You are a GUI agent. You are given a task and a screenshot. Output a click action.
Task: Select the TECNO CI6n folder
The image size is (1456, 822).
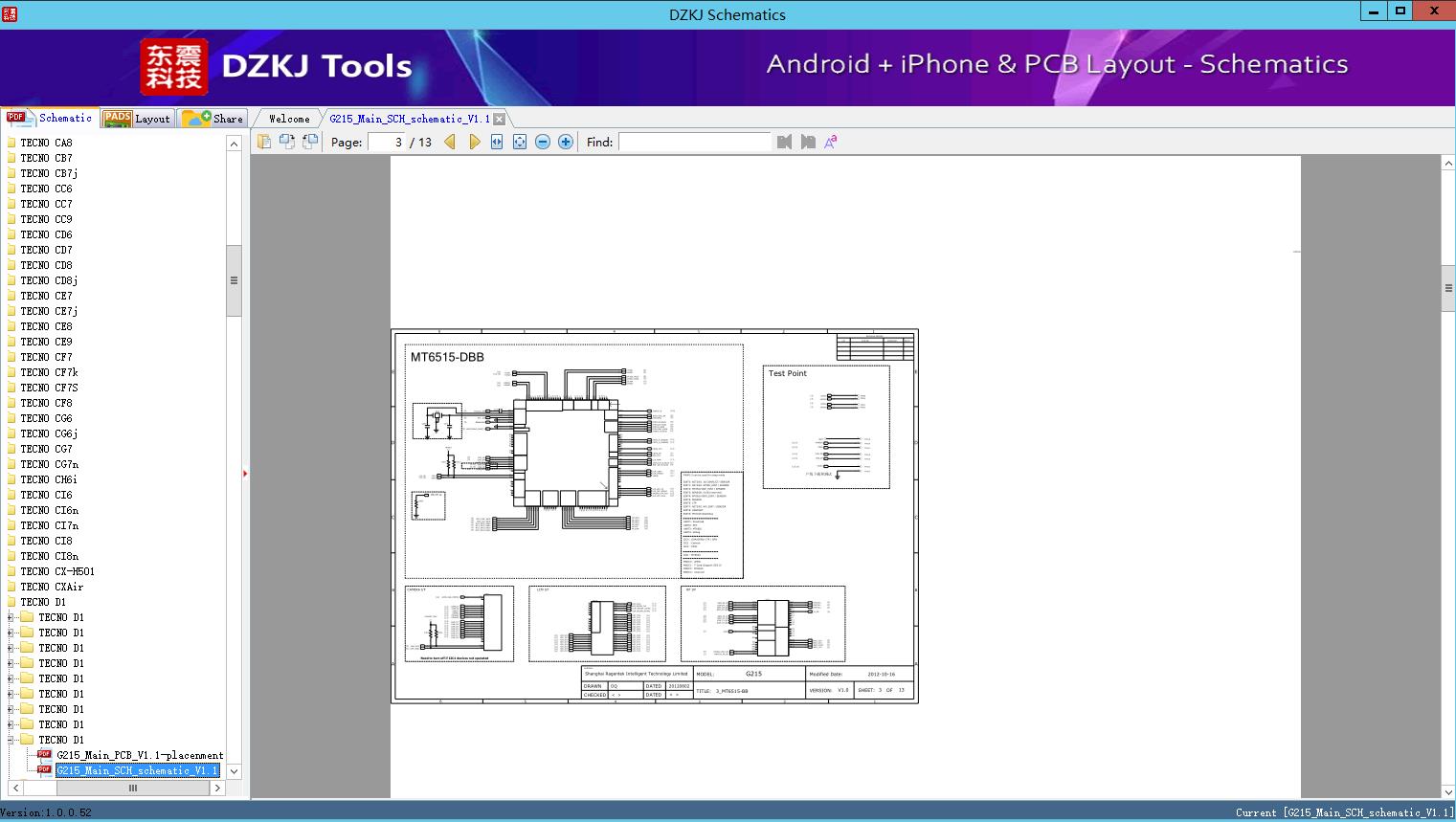tap(49, 510)
